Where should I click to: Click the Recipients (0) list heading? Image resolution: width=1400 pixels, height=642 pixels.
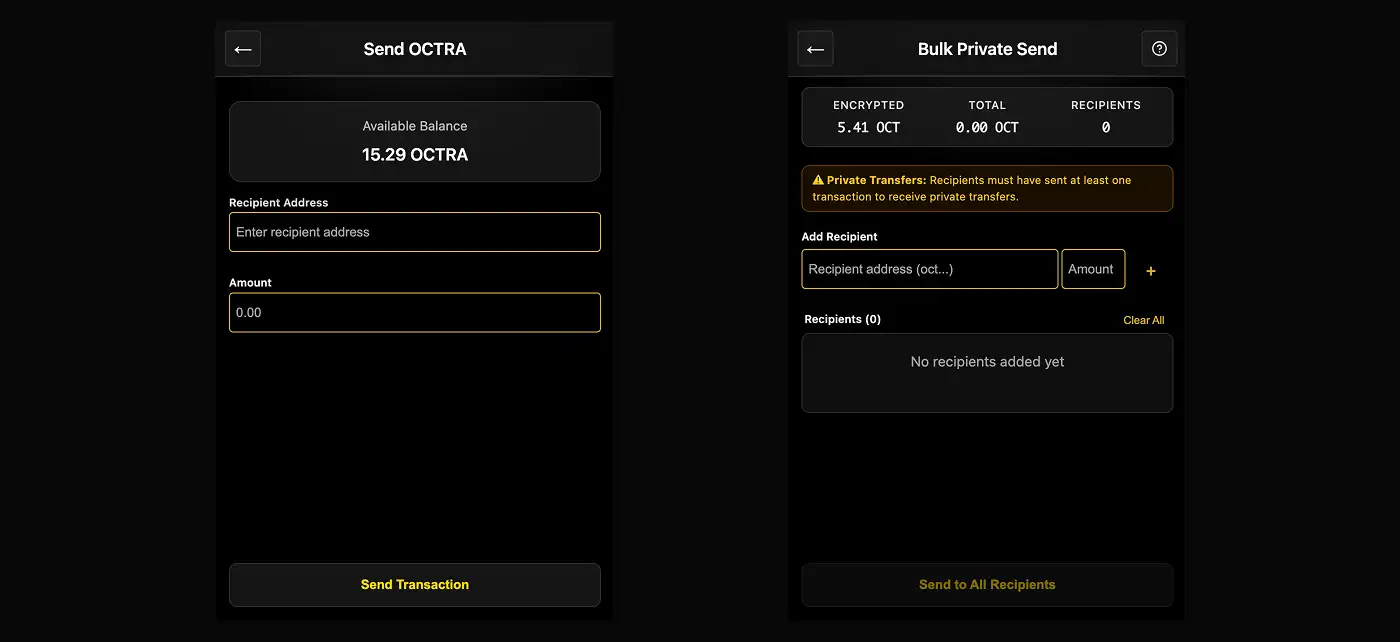pyautogui.click(x=842, y=319)
